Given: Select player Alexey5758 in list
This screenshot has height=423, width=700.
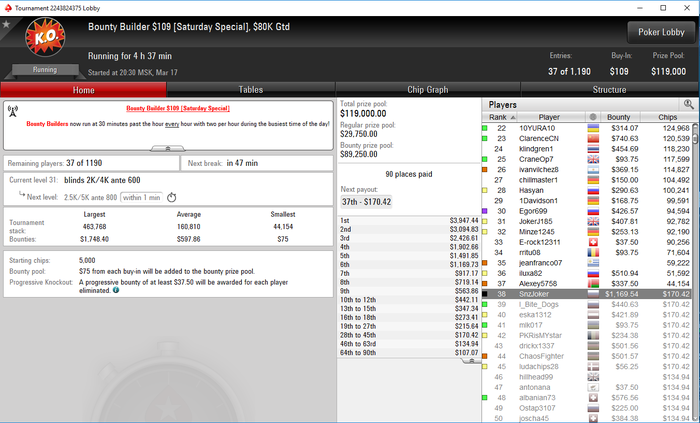Looking at the screenshot, I should click(x=587, y=284).
